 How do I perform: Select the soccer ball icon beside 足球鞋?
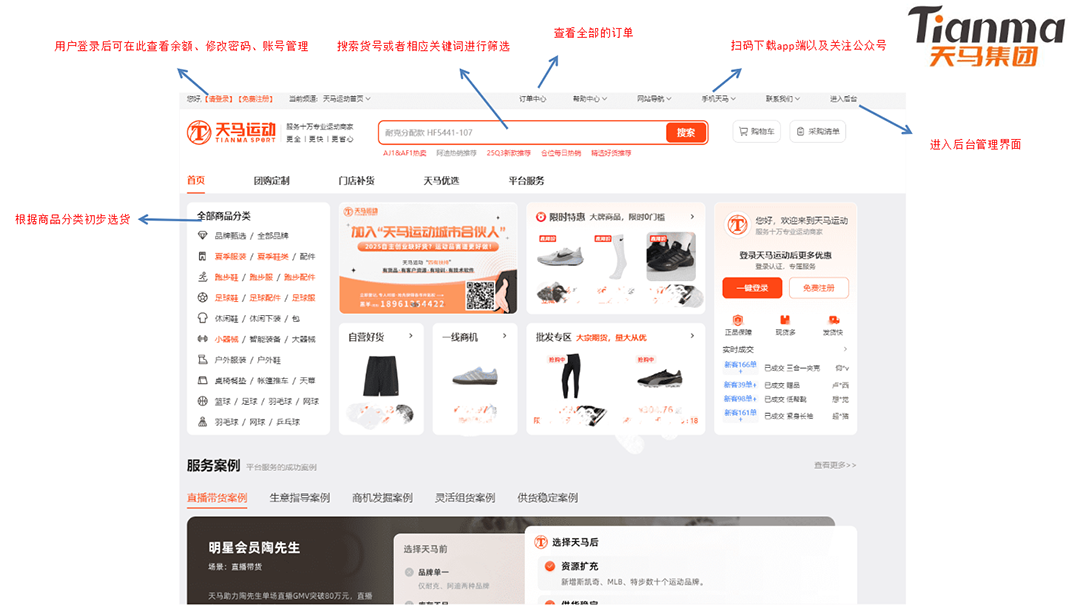tap(201, 295)
